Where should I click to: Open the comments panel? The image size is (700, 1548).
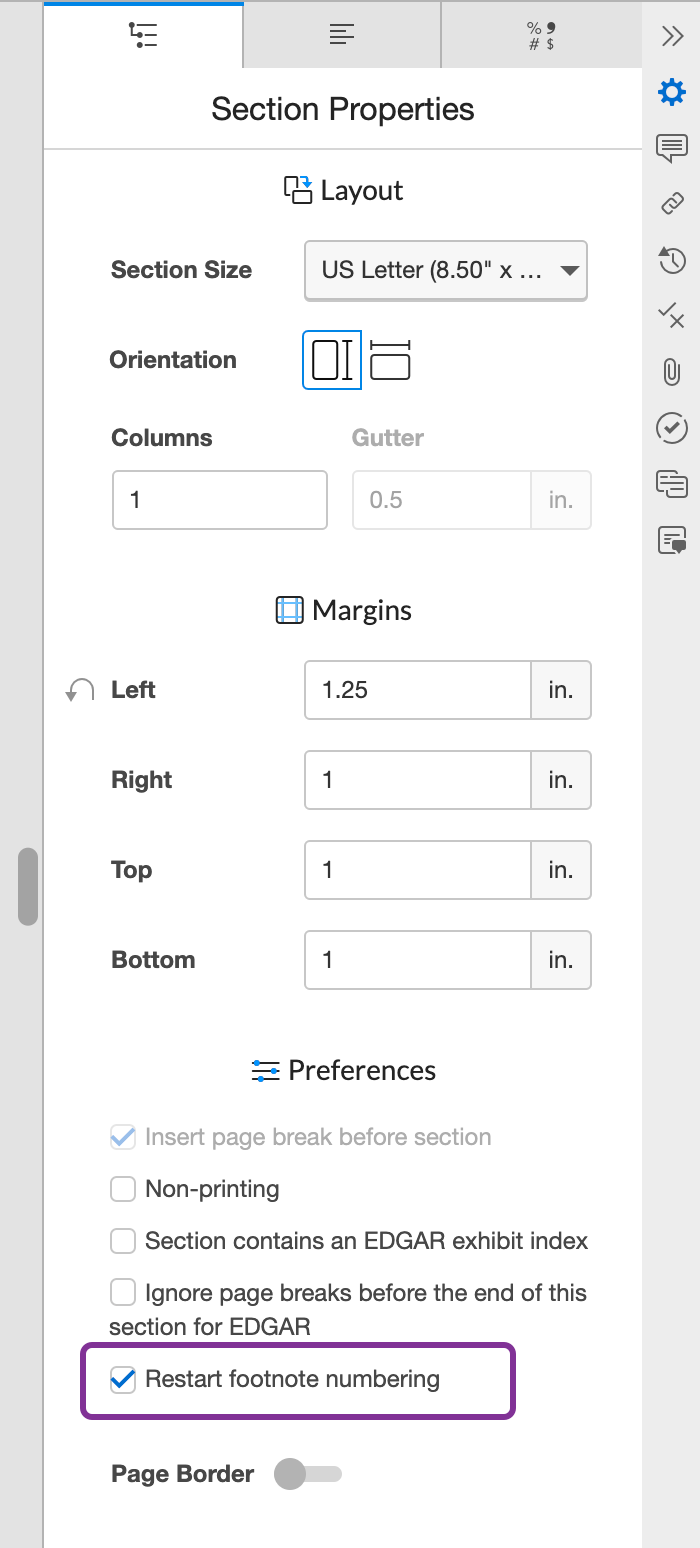672,148
